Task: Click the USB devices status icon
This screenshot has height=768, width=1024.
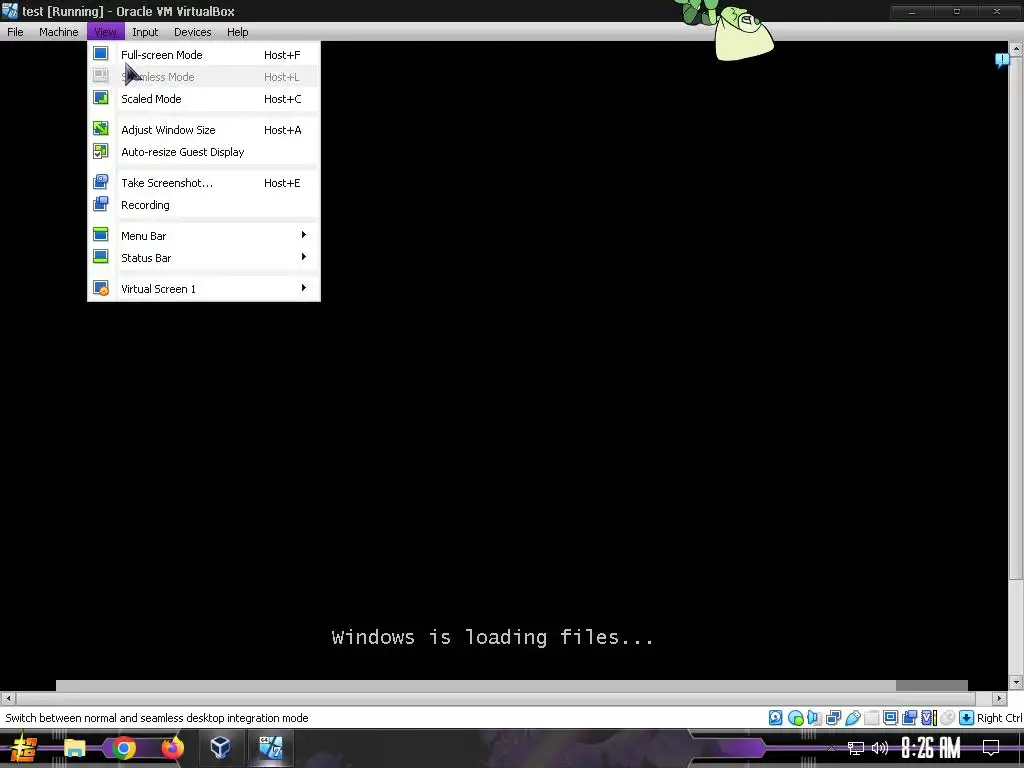Action: coord(852,718)
